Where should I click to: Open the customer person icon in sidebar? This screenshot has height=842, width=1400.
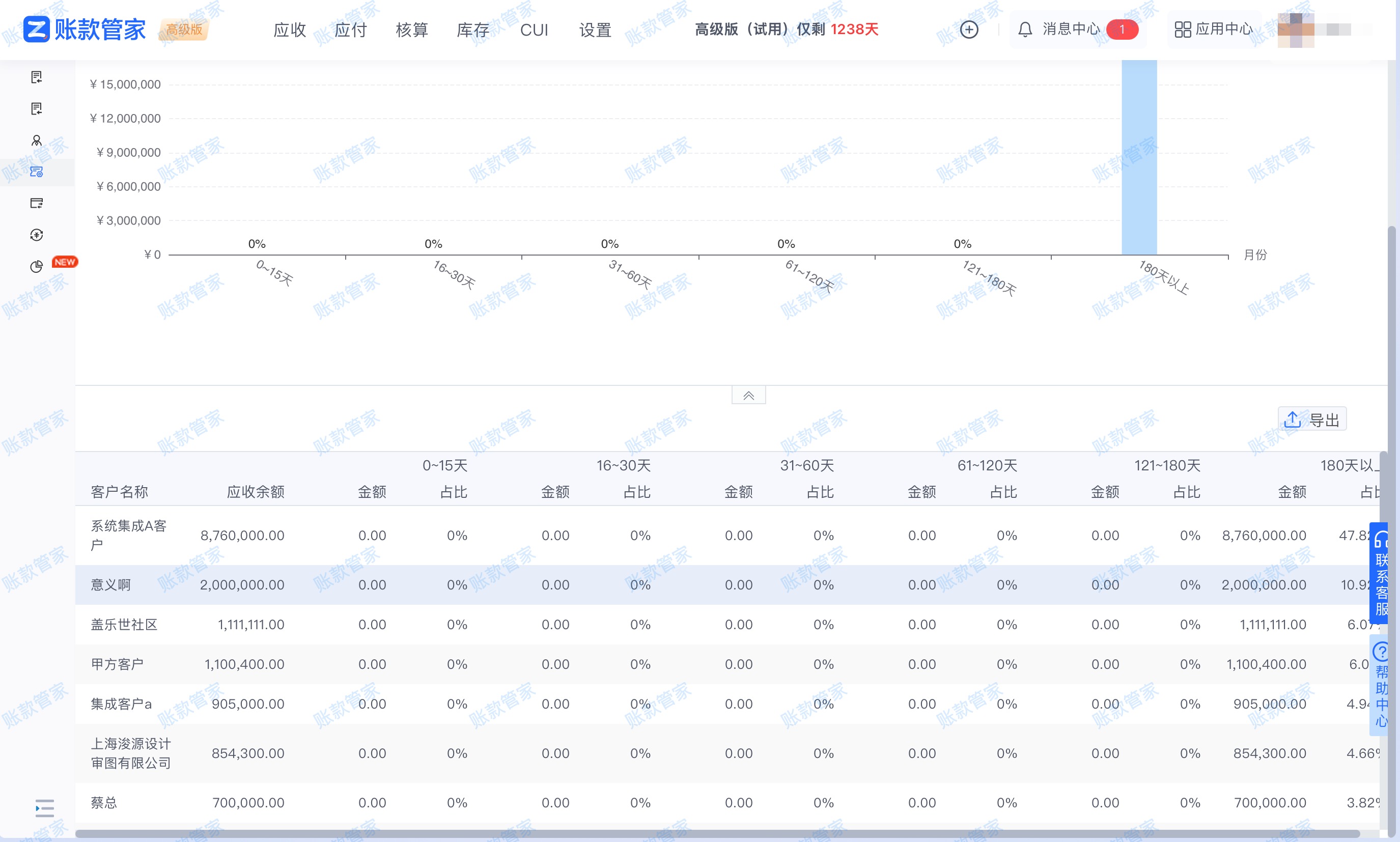[37, 141]
